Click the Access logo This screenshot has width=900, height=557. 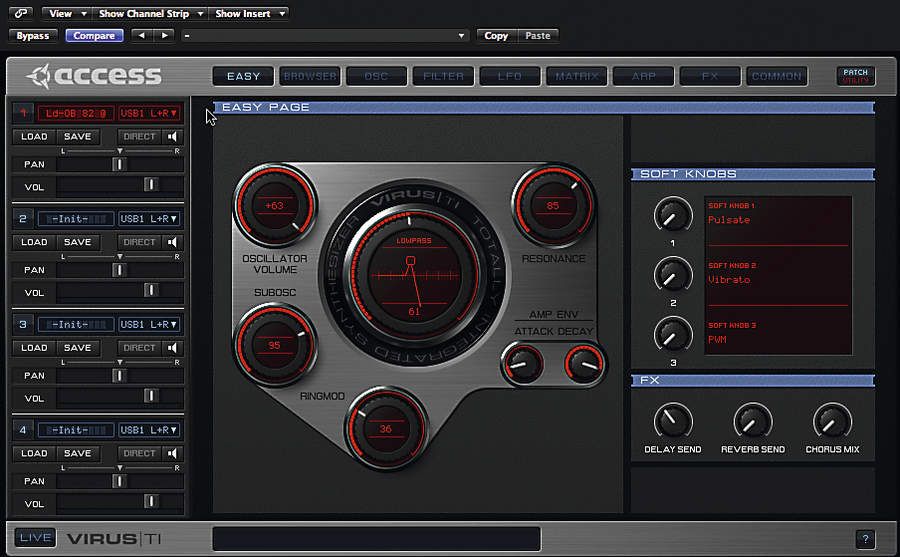[95, 76]
